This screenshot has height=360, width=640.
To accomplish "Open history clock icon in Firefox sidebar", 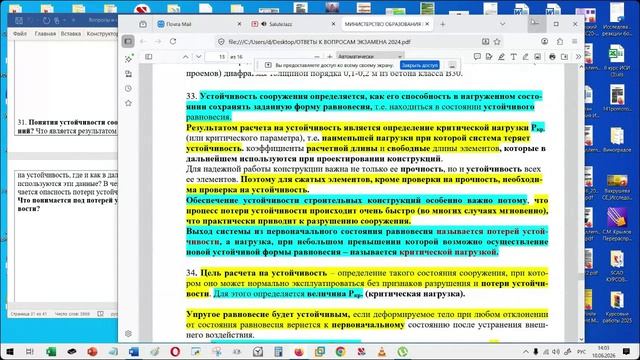I will [x=128, y=89].
